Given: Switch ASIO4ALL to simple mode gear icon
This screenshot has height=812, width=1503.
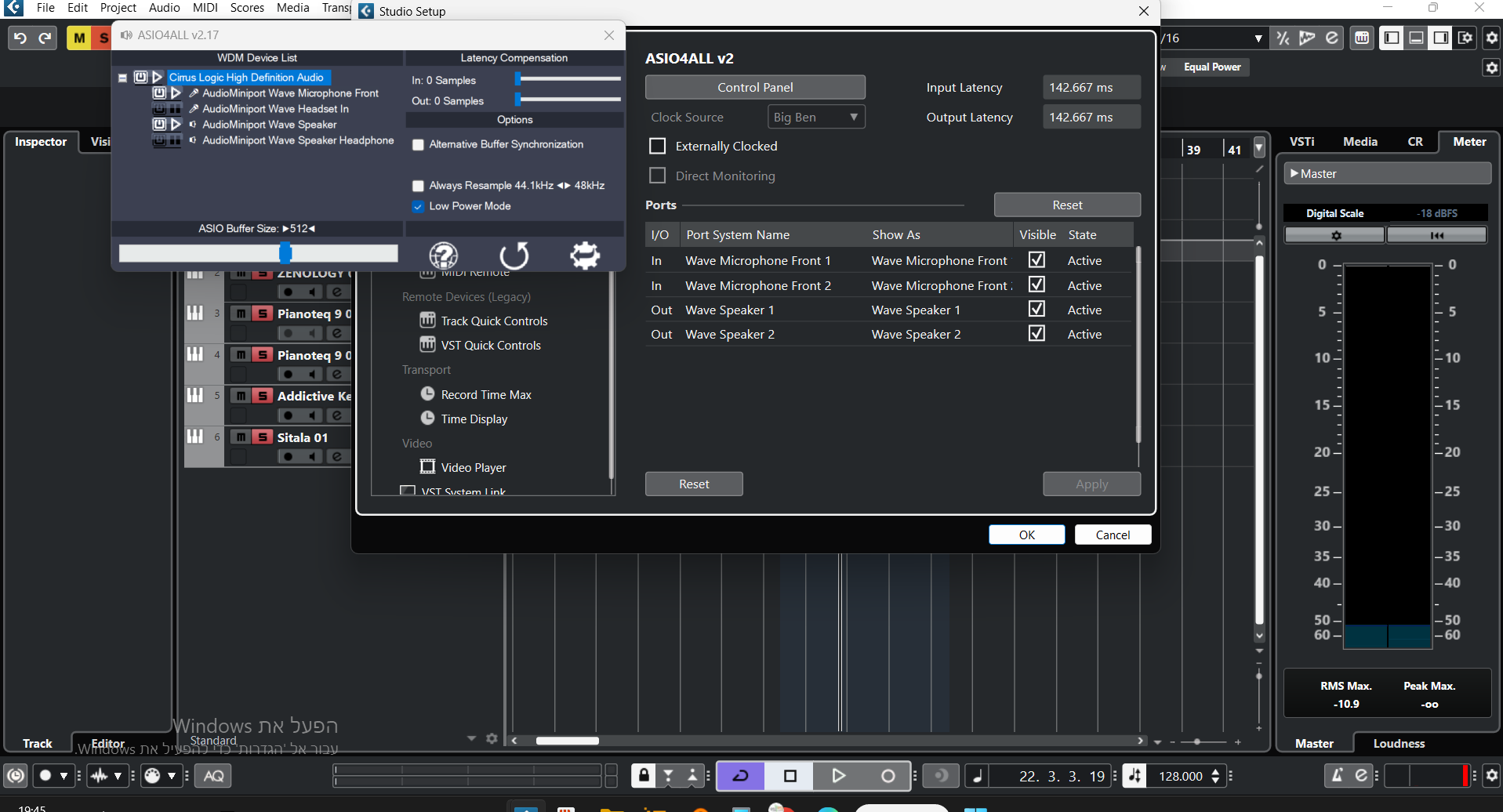Looking at the screenshot, I should pyautogui.click(x=585, y=255).
